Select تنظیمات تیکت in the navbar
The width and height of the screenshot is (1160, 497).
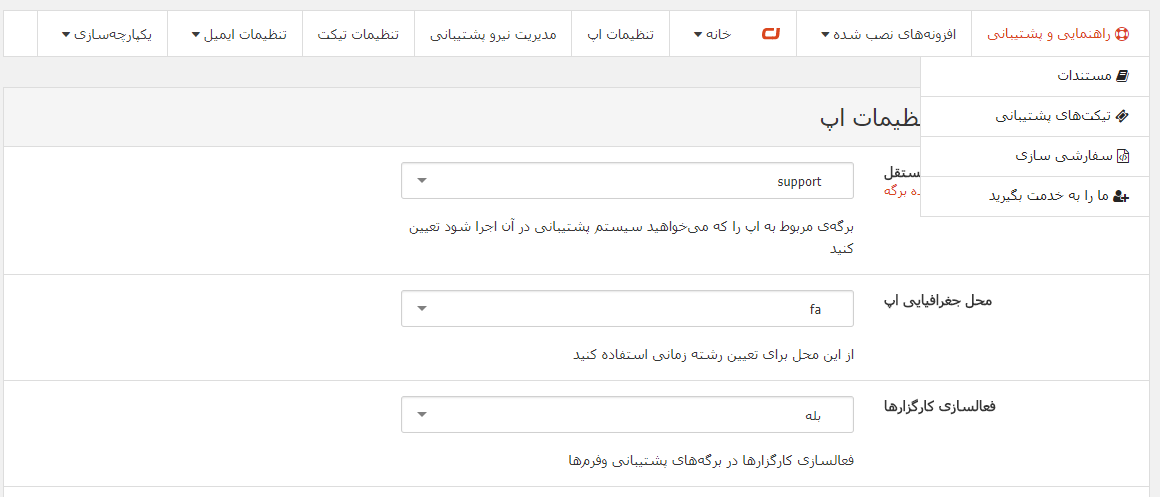358,34
